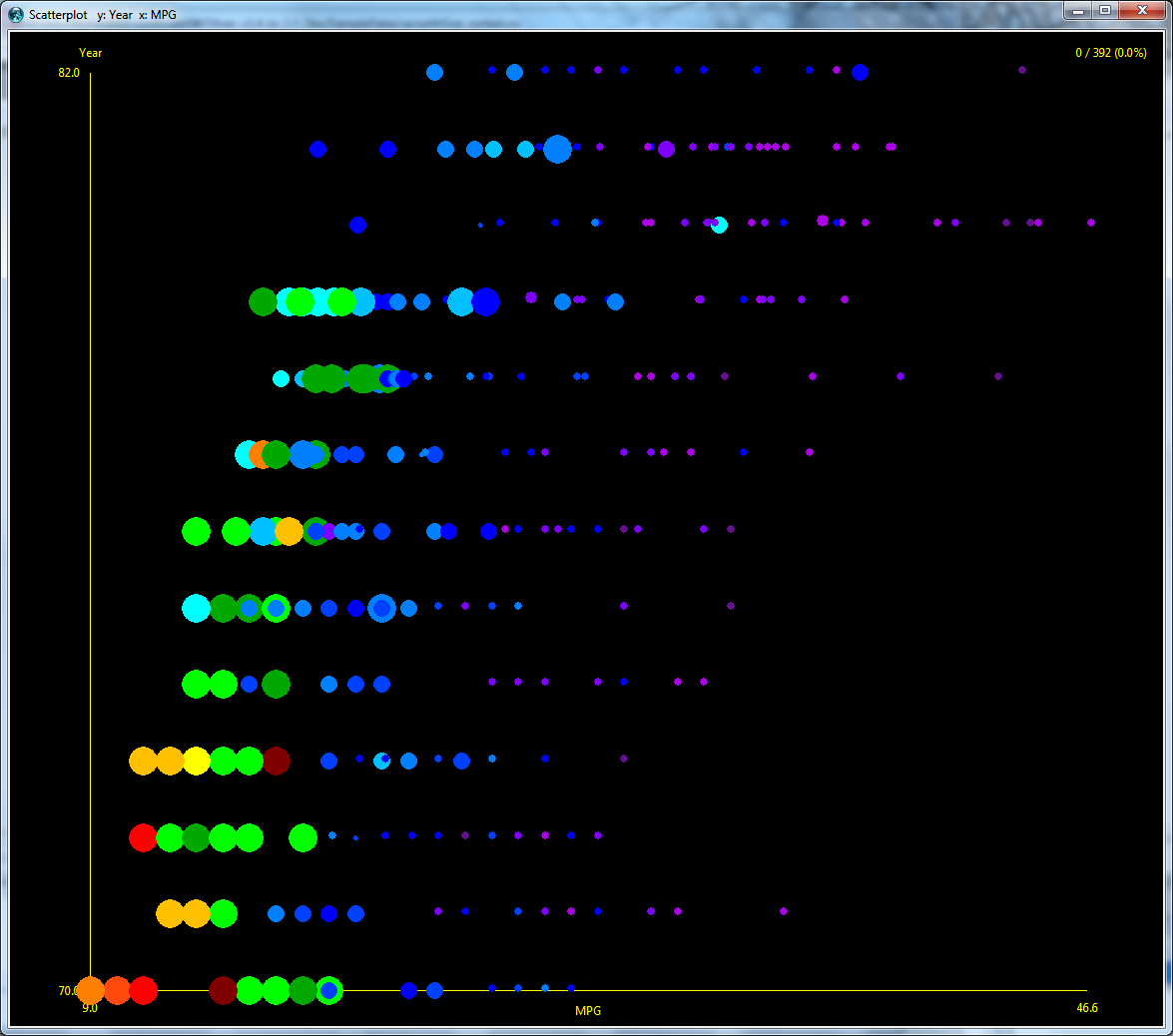Screen dimensions: 1173x1036
Task: Select the rightmost point in the top row
Action: click(x=1021, y=70)
